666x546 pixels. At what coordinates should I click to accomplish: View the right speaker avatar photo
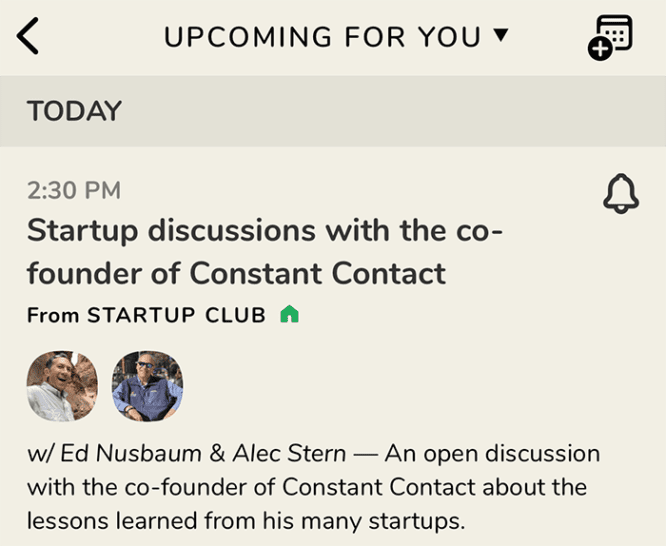point(147,385)
